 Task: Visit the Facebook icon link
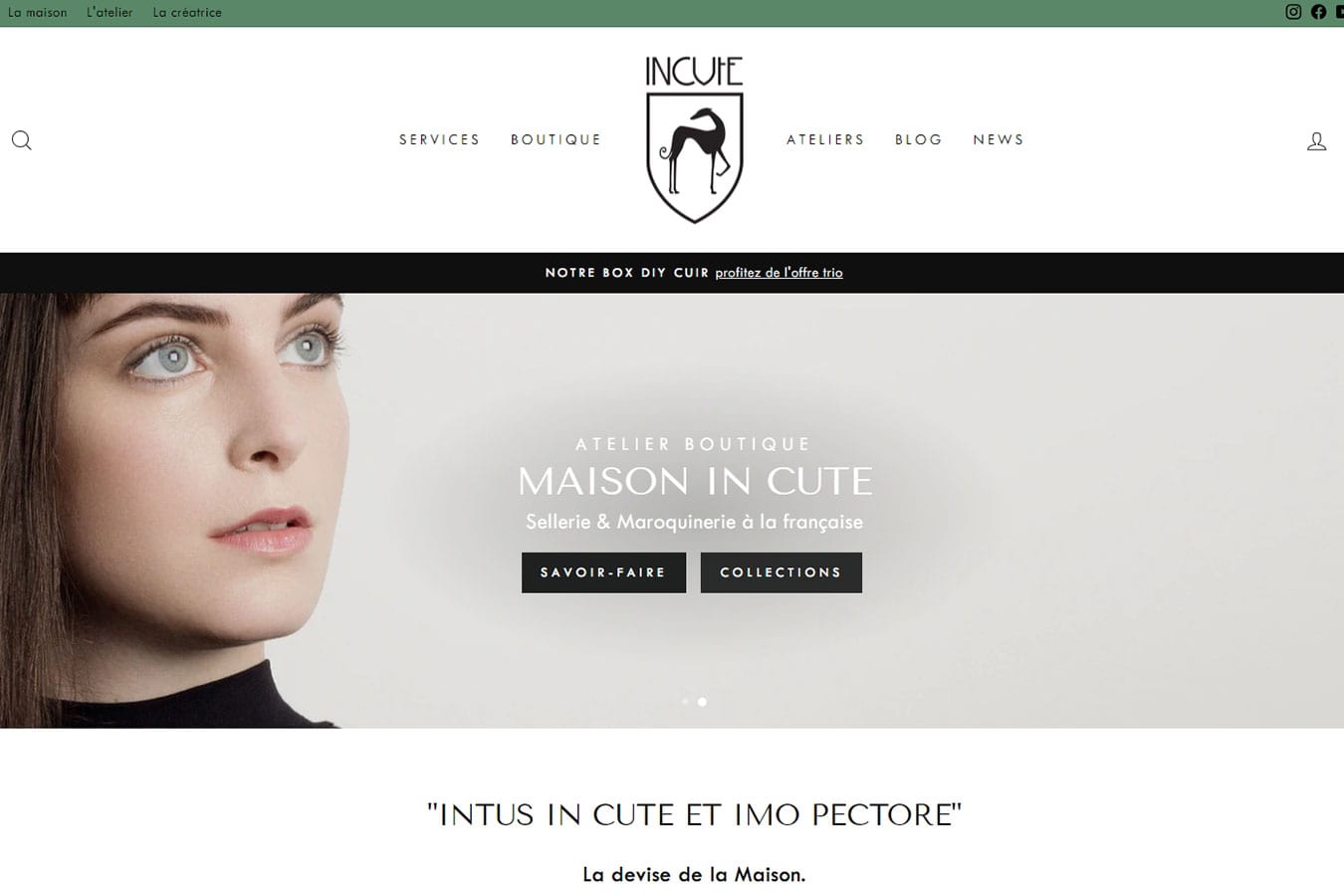coord(1319,12)
